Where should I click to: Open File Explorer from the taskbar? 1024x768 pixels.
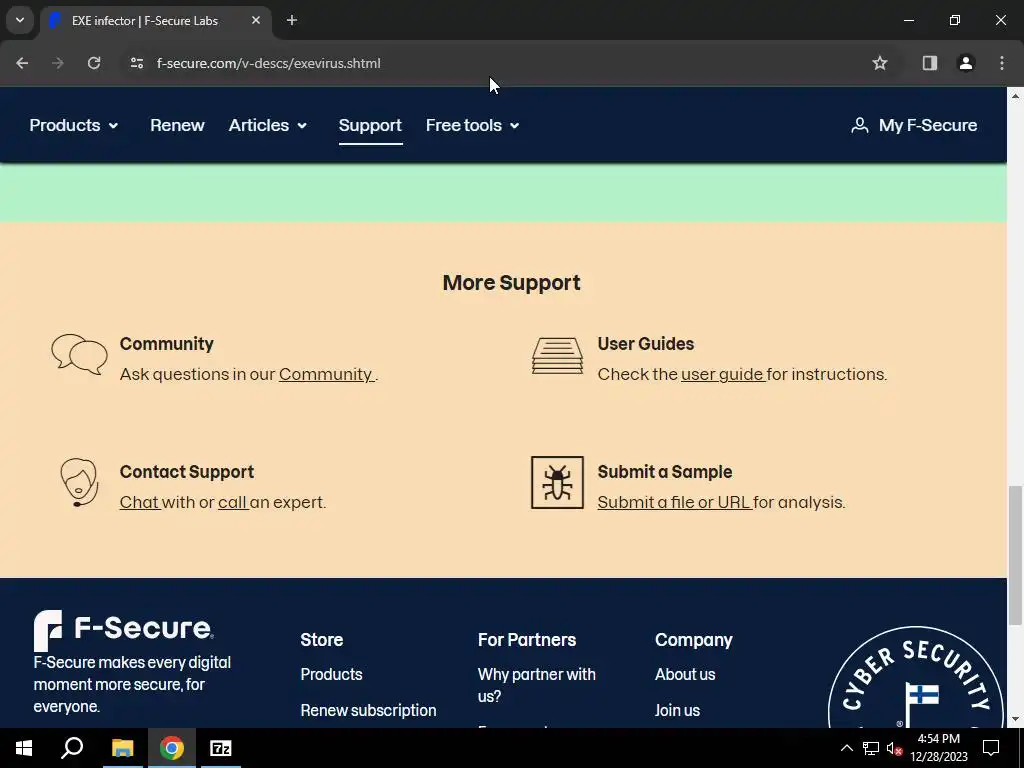tap(122, 748)
